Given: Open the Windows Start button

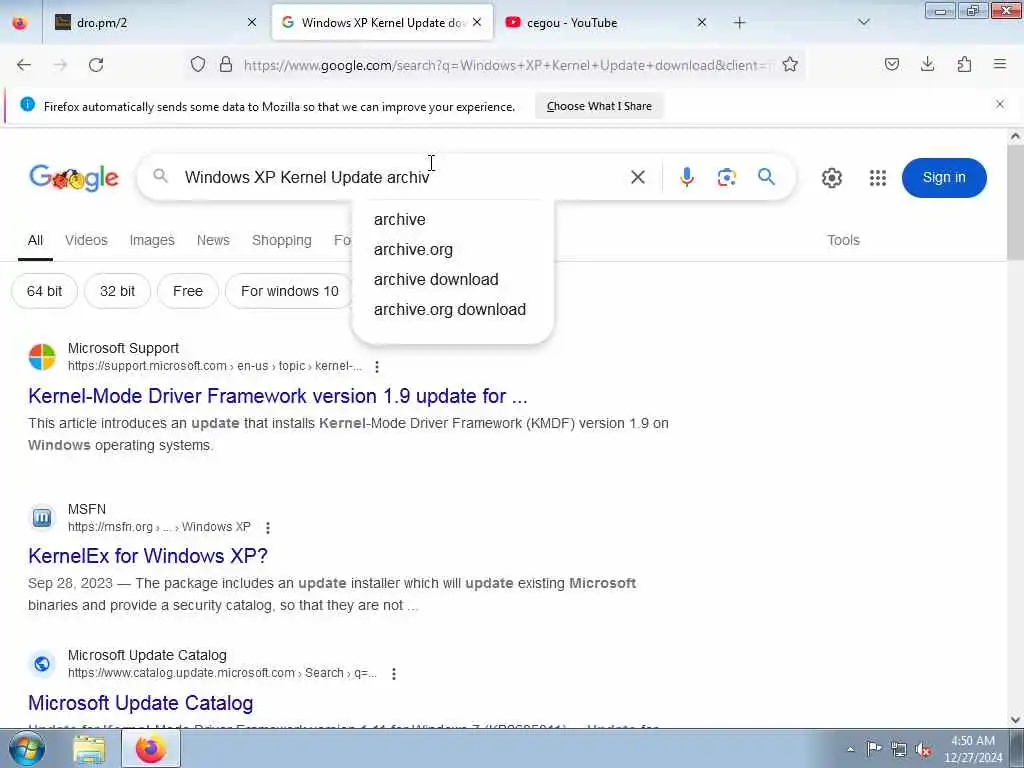Looking at the screenshot, I should point(27,748).
